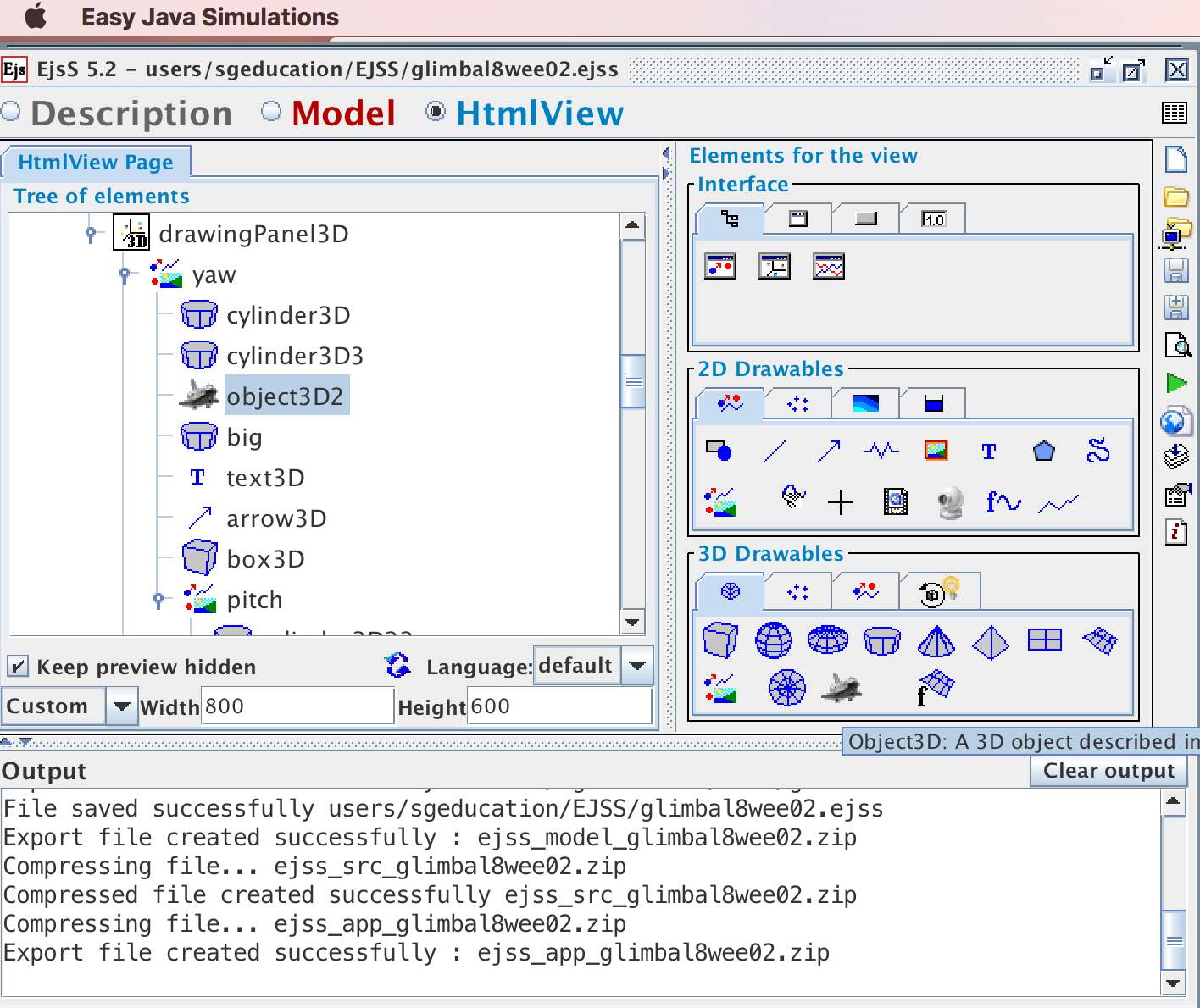
Task: Run the simulation with green play icon
Action: click(1177, 383)
